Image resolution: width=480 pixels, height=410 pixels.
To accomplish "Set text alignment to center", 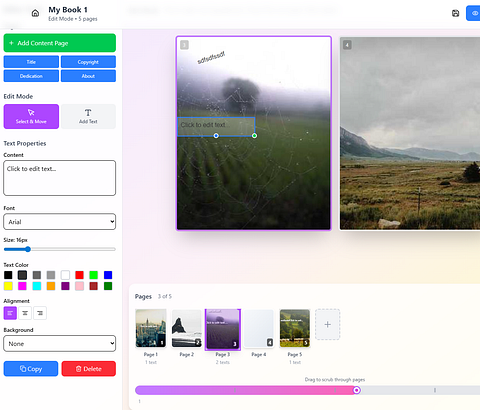I will (x=25, y=313).
